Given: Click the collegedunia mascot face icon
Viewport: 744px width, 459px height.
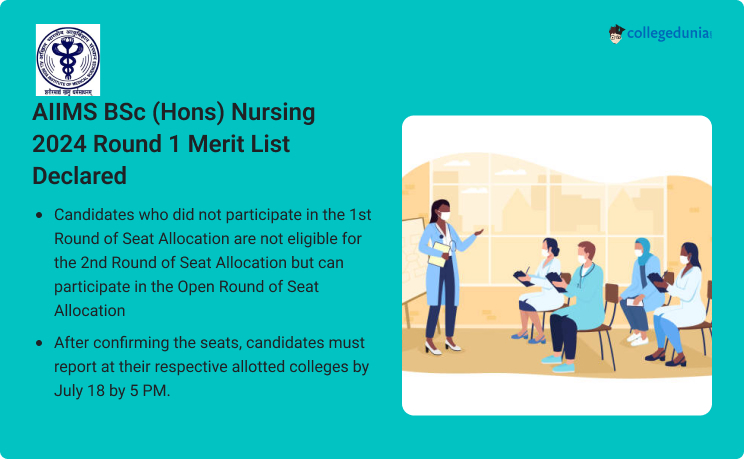Looking at the screenshot, I should 616,34.
